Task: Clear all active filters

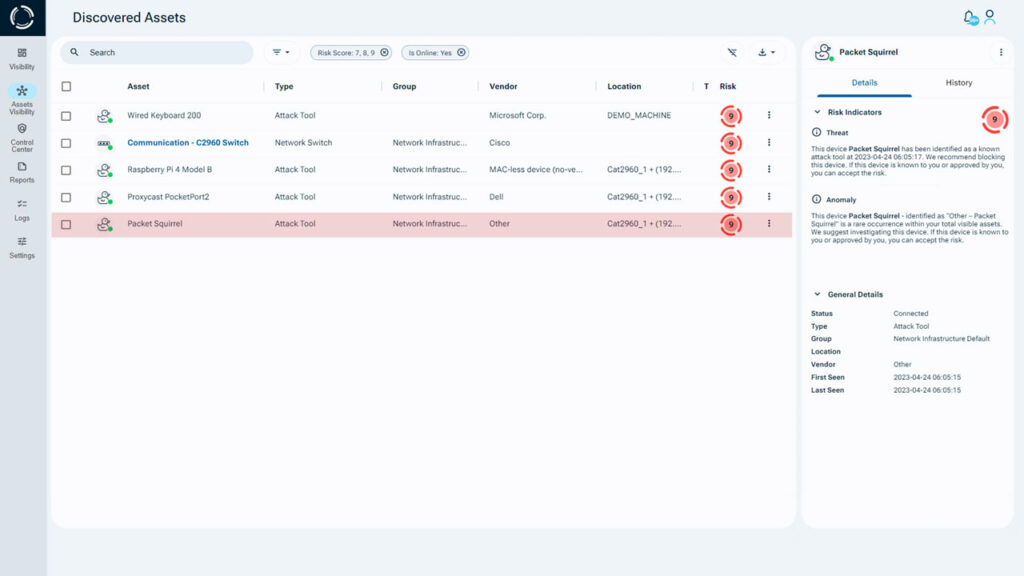Action: tap(731, 51)
